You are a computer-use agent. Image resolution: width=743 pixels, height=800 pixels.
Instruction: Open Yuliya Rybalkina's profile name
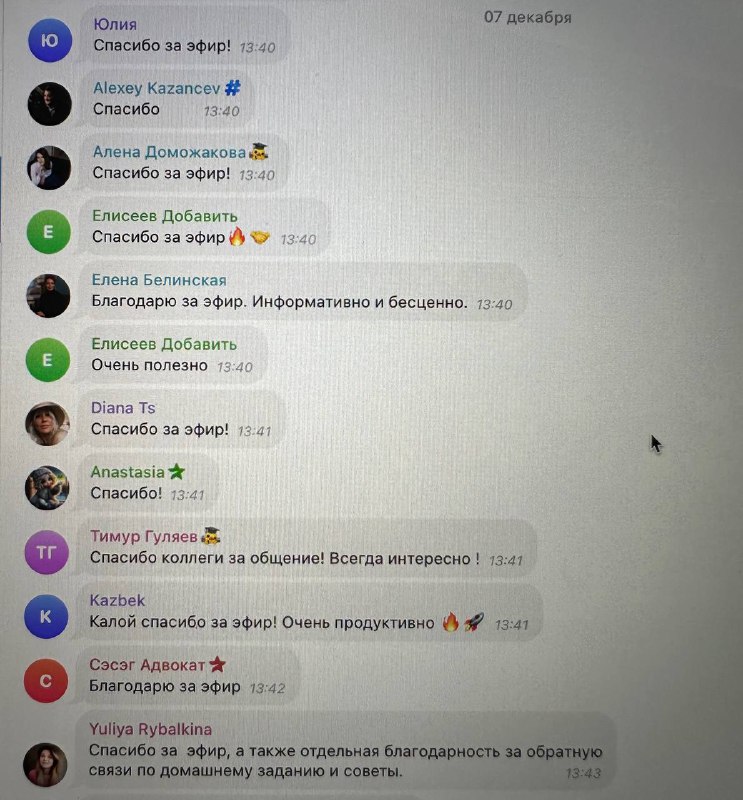[x=151, y=729]
